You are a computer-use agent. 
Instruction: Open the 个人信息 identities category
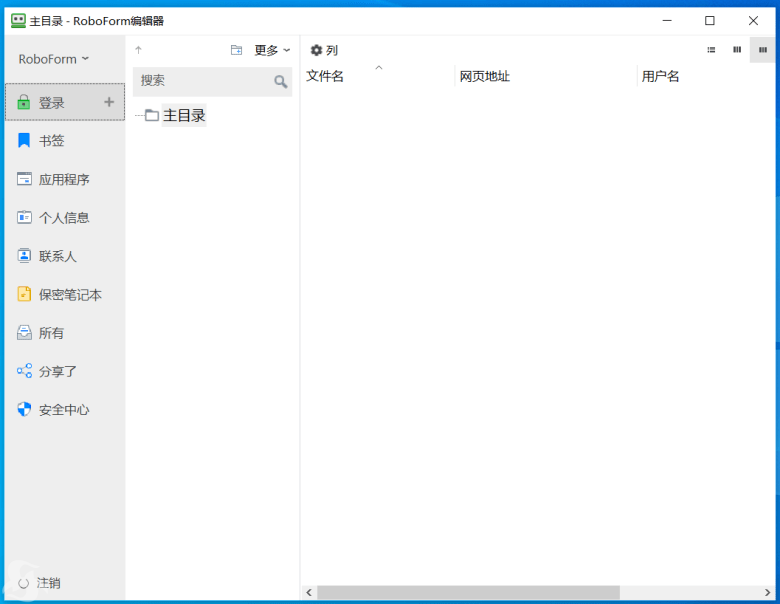[x=65, y=217]
